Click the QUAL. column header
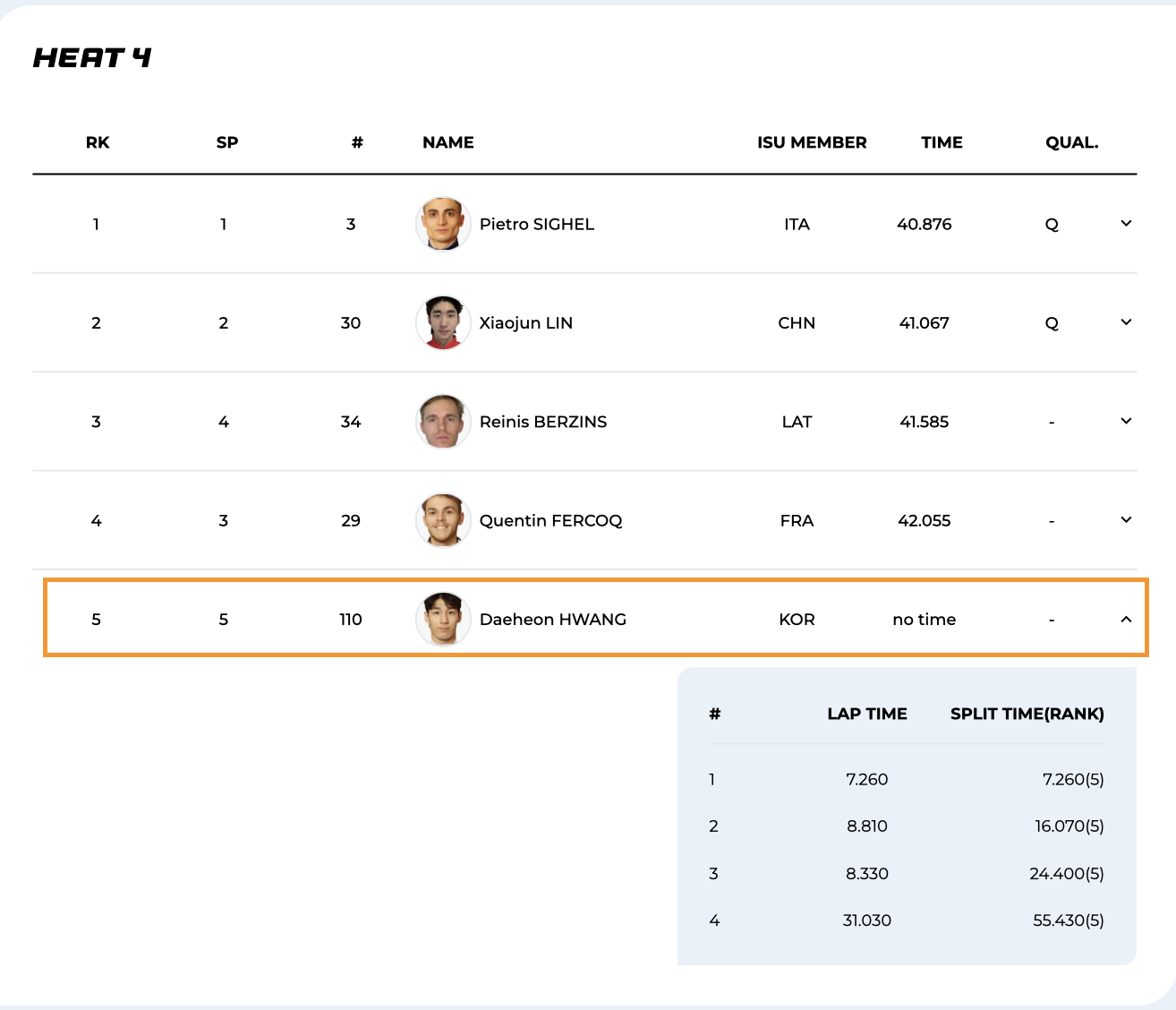1176x1010 pixels. click(1071, 142)
